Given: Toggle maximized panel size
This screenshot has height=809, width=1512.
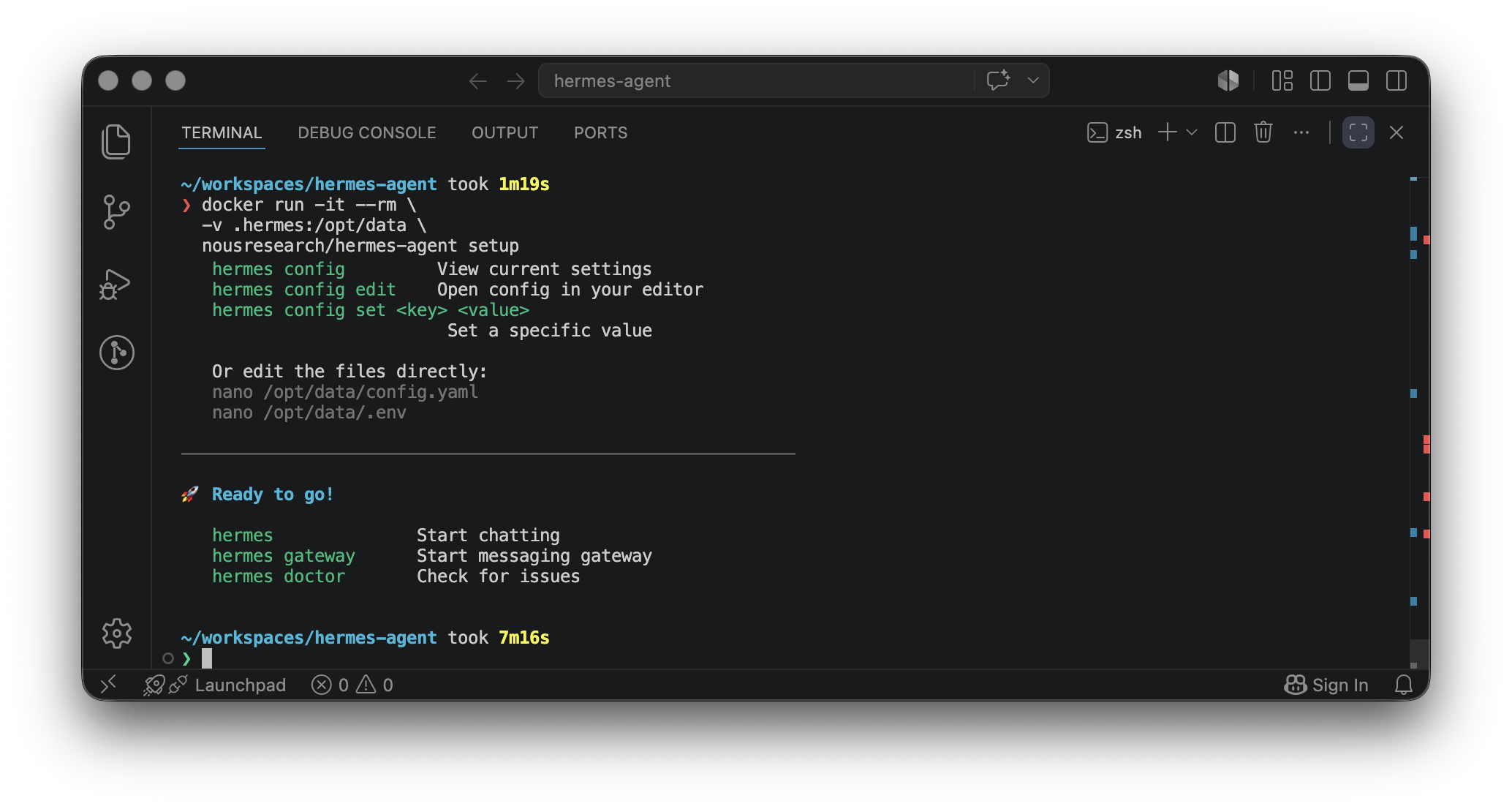Looking at the screenshot, I should click(x=1358, y=132).
